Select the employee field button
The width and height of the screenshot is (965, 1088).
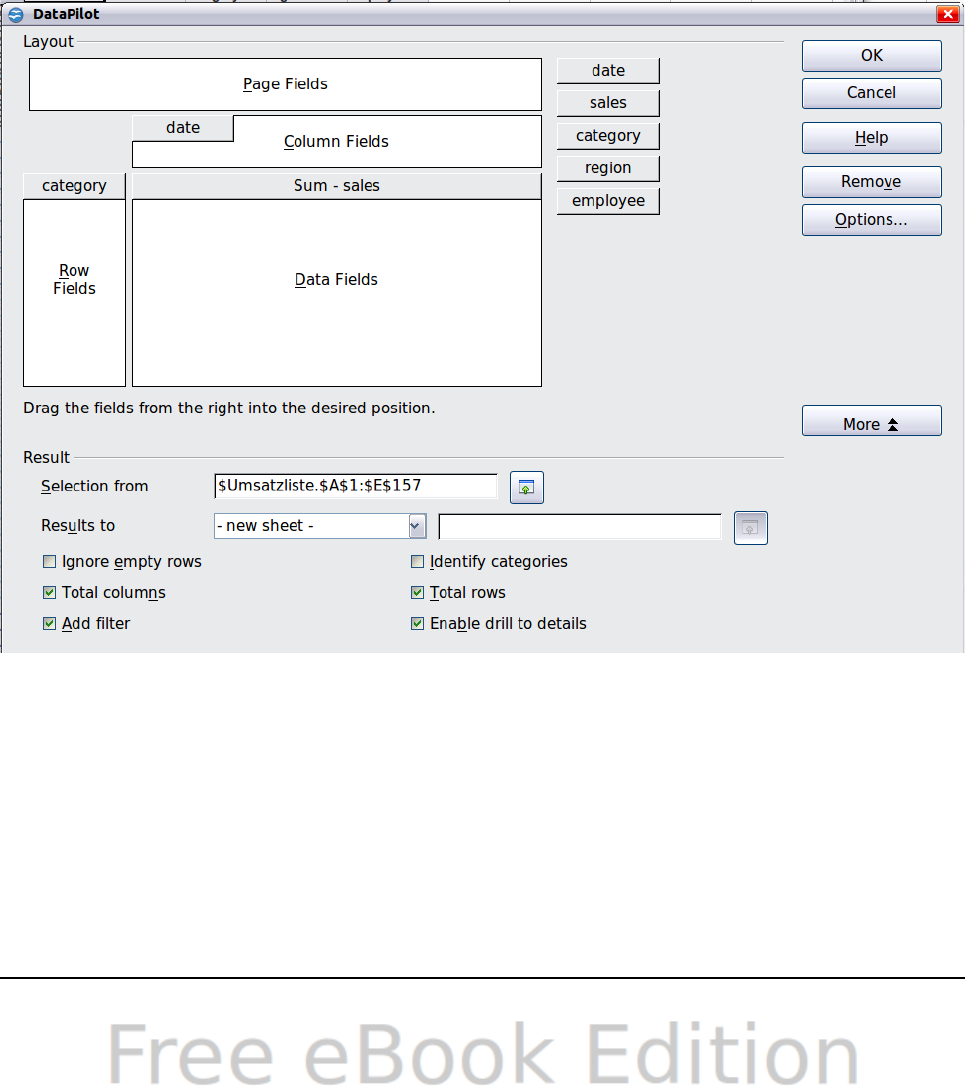point(608,201)
